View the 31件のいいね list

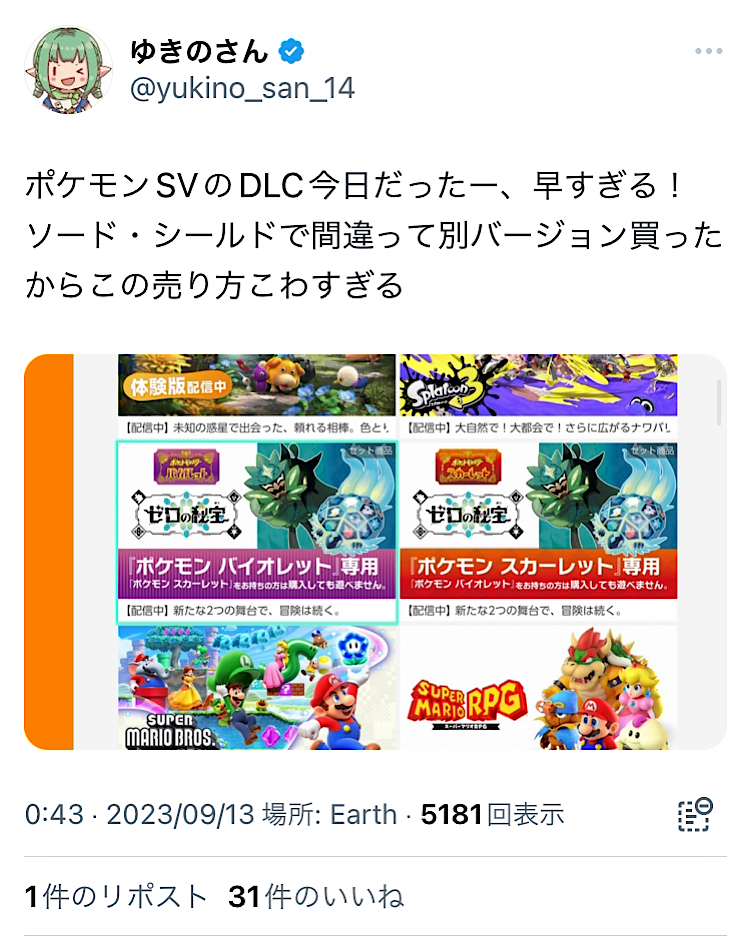316,896
